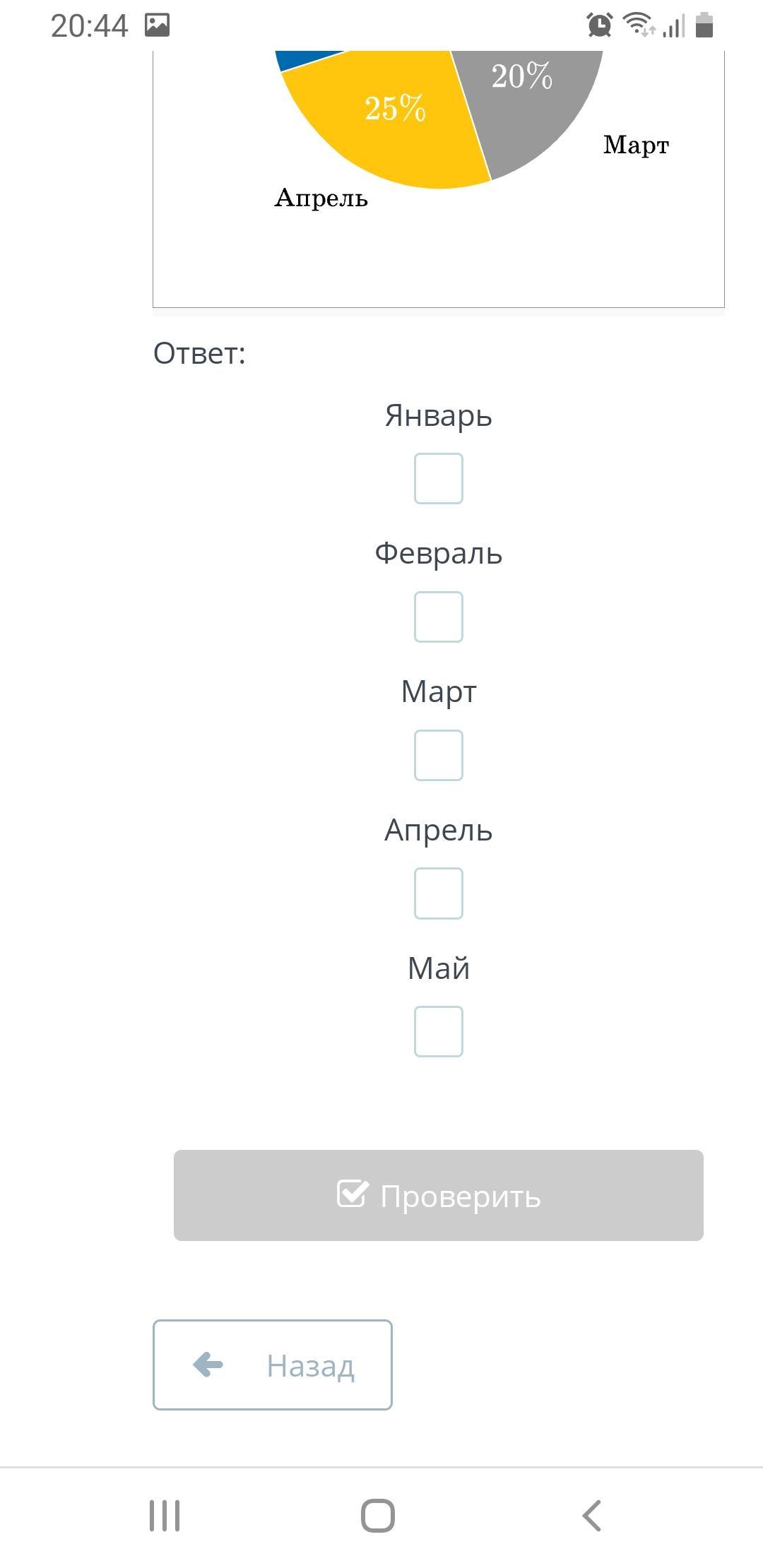The height and width of the screenshot is (1568, 763).
Task: Tap the 20:44 clock in status bar
Action: (x=89, y=26)
